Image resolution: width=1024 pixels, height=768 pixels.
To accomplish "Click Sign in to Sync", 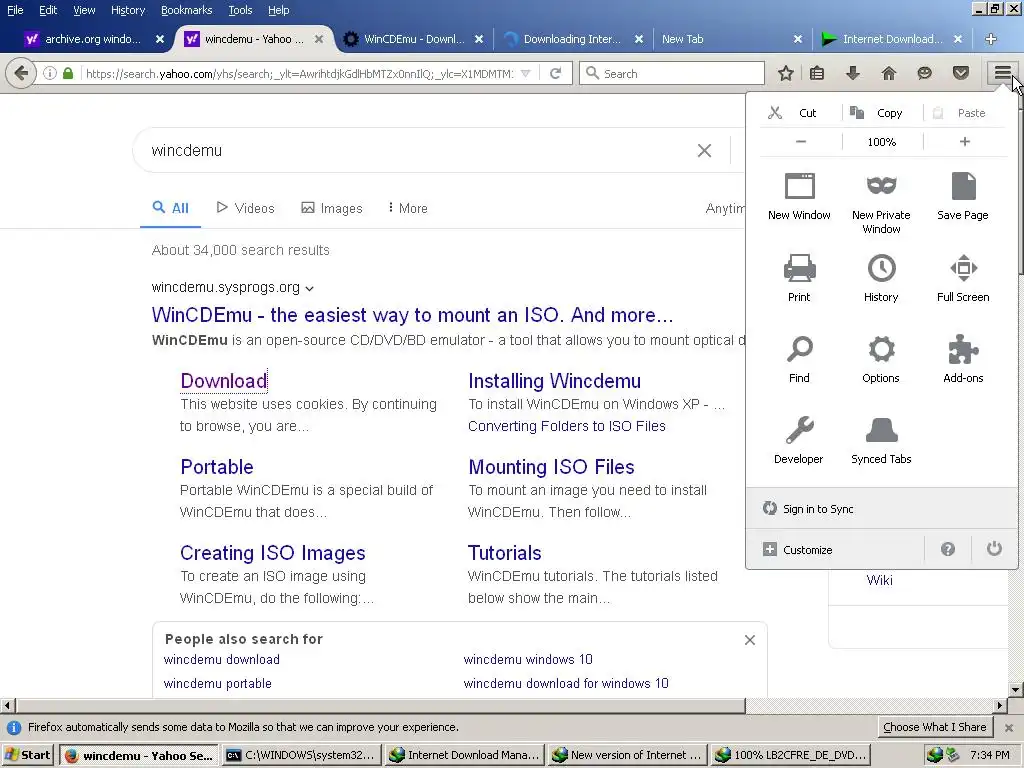I will point(882,509).
